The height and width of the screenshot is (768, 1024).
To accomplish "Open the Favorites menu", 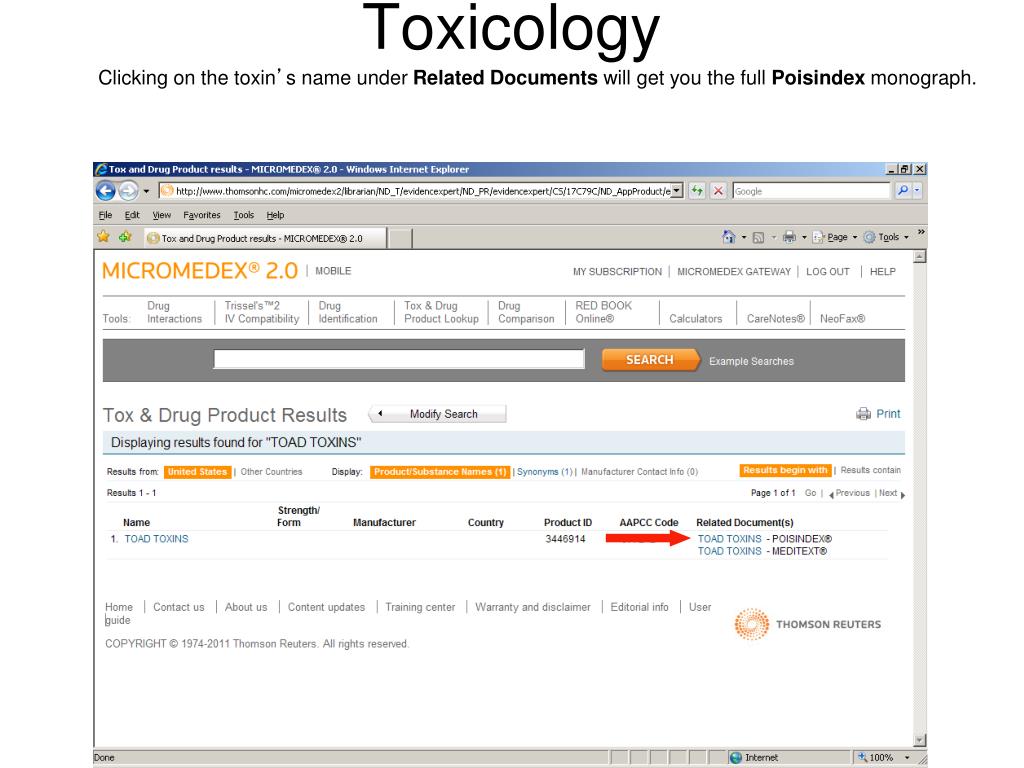I will pos(202,215).
